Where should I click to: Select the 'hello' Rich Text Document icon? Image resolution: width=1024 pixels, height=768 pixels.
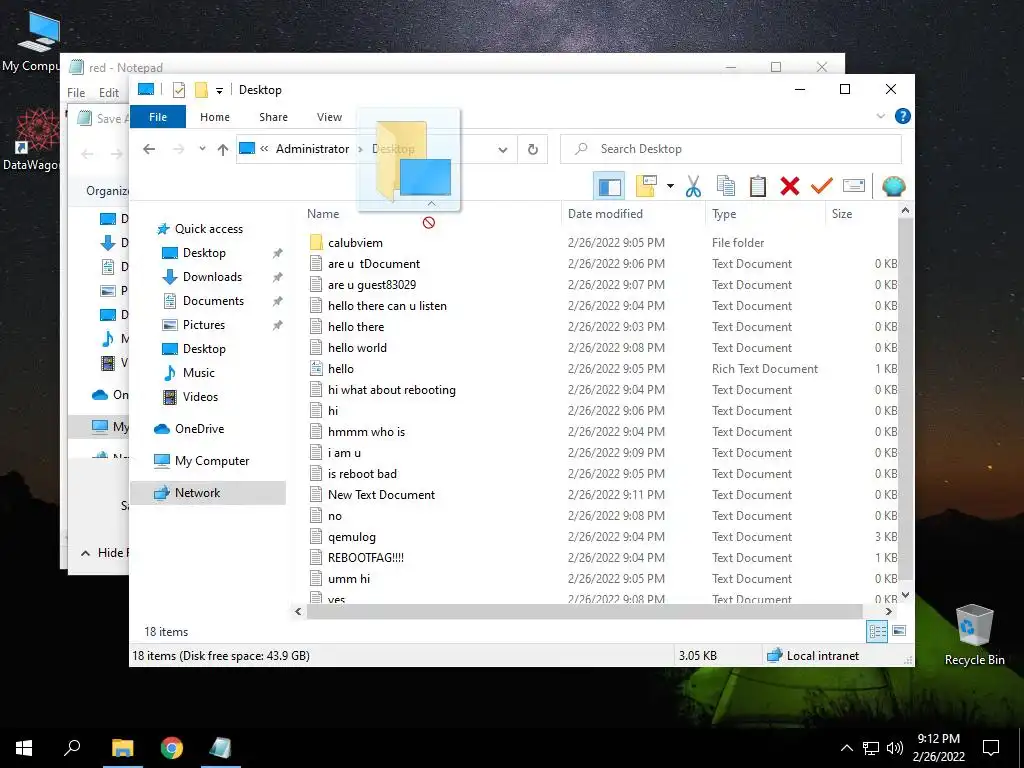pyautogui.click(x=316, y=369)
